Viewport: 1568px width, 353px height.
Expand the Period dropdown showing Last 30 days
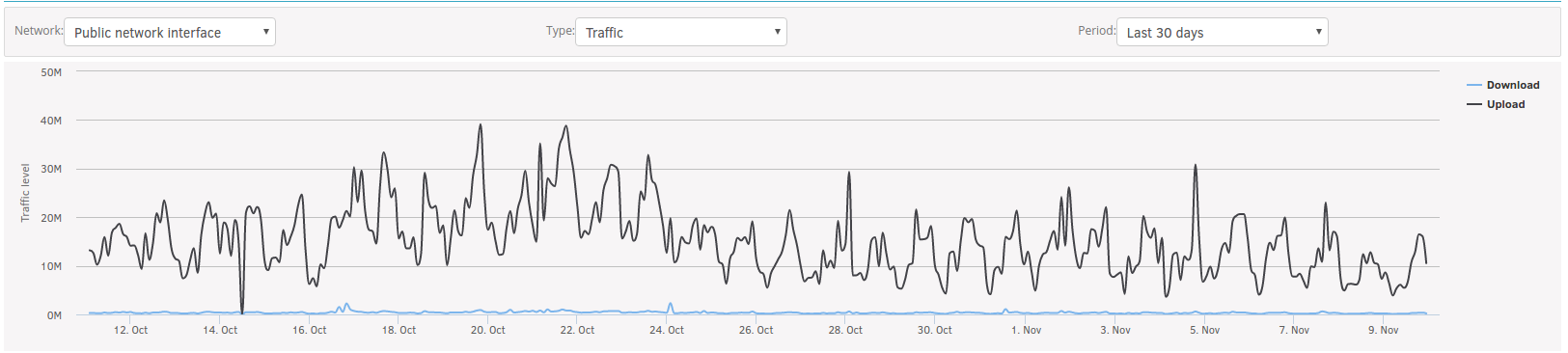pos(1223,32)
